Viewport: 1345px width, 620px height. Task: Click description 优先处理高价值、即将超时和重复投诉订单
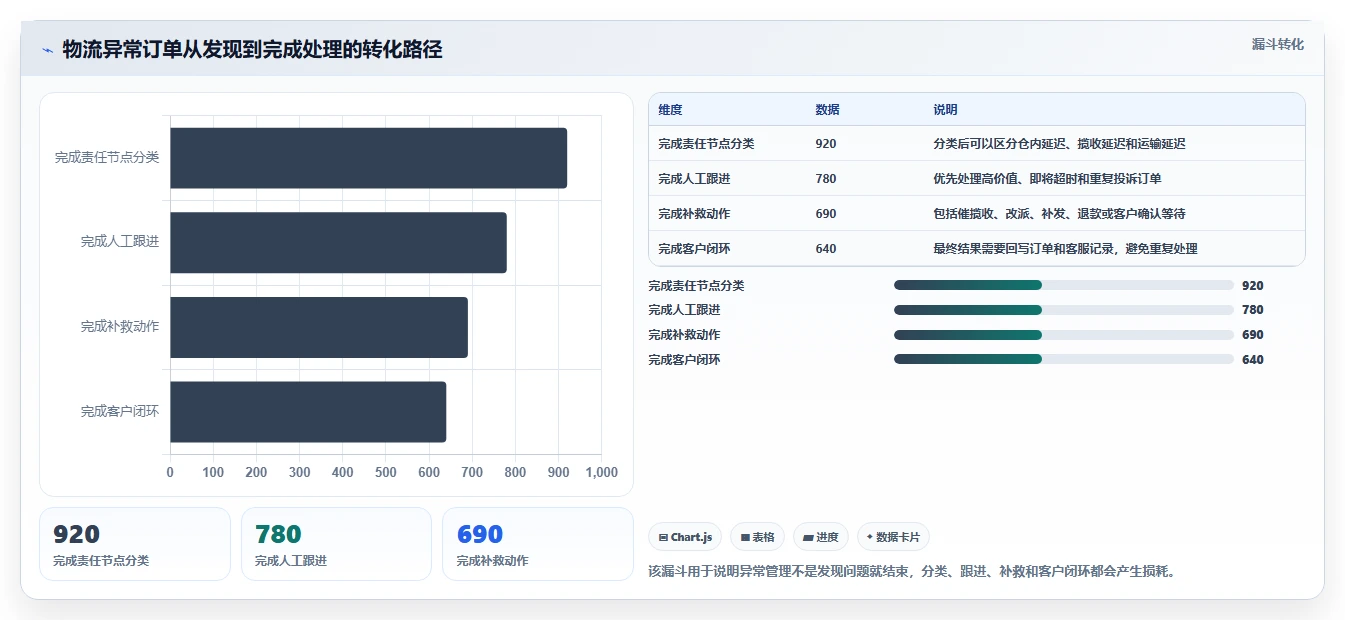click(1047, 179)
